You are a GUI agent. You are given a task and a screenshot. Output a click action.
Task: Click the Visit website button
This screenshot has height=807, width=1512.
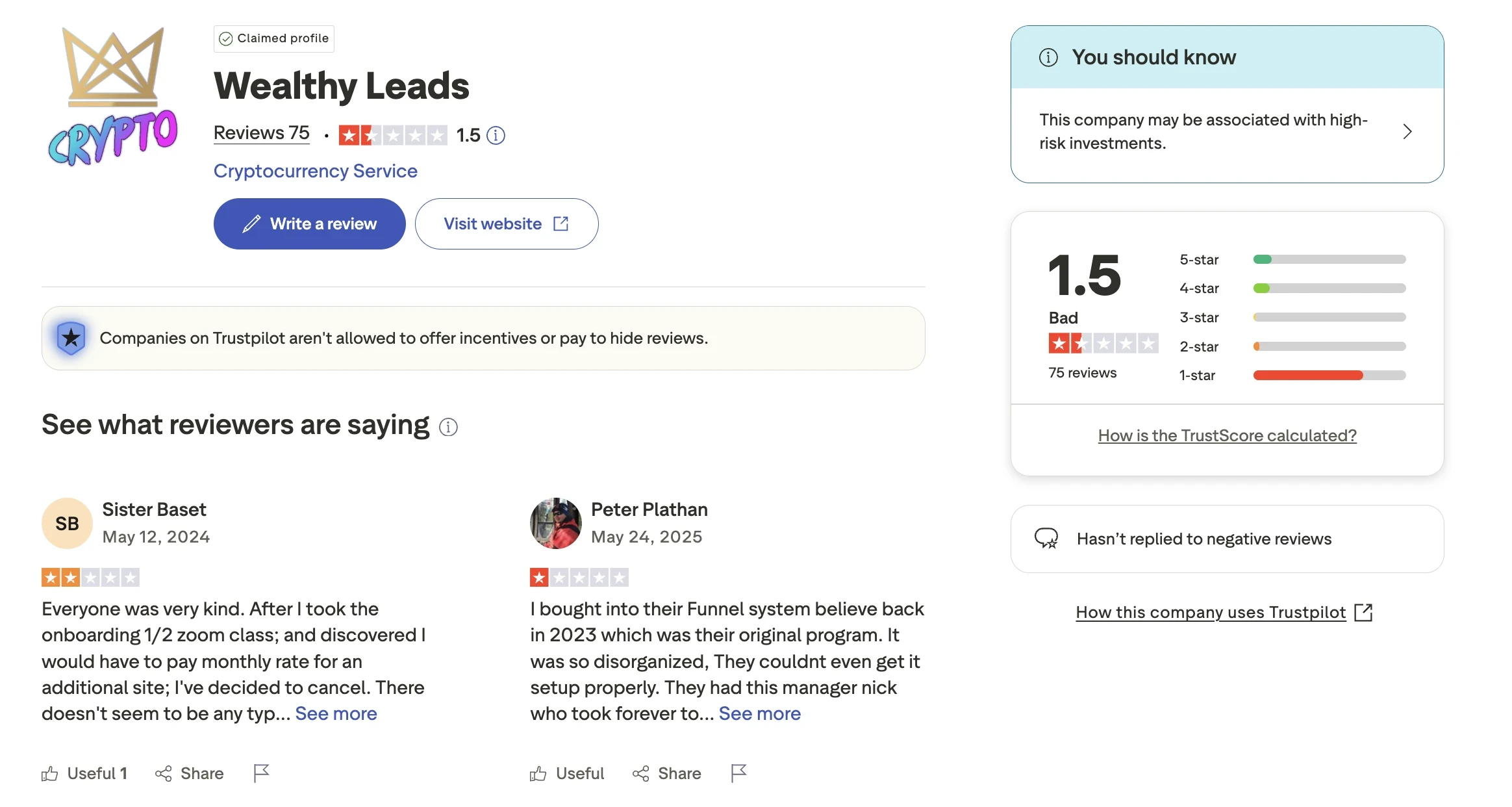506,224
